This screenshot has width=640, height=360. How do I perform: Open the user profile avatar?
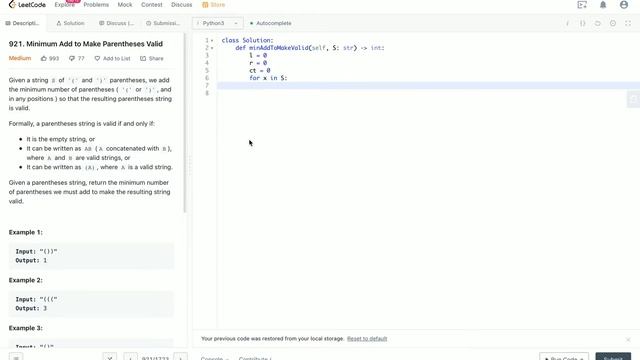click(x=624, y=5)
